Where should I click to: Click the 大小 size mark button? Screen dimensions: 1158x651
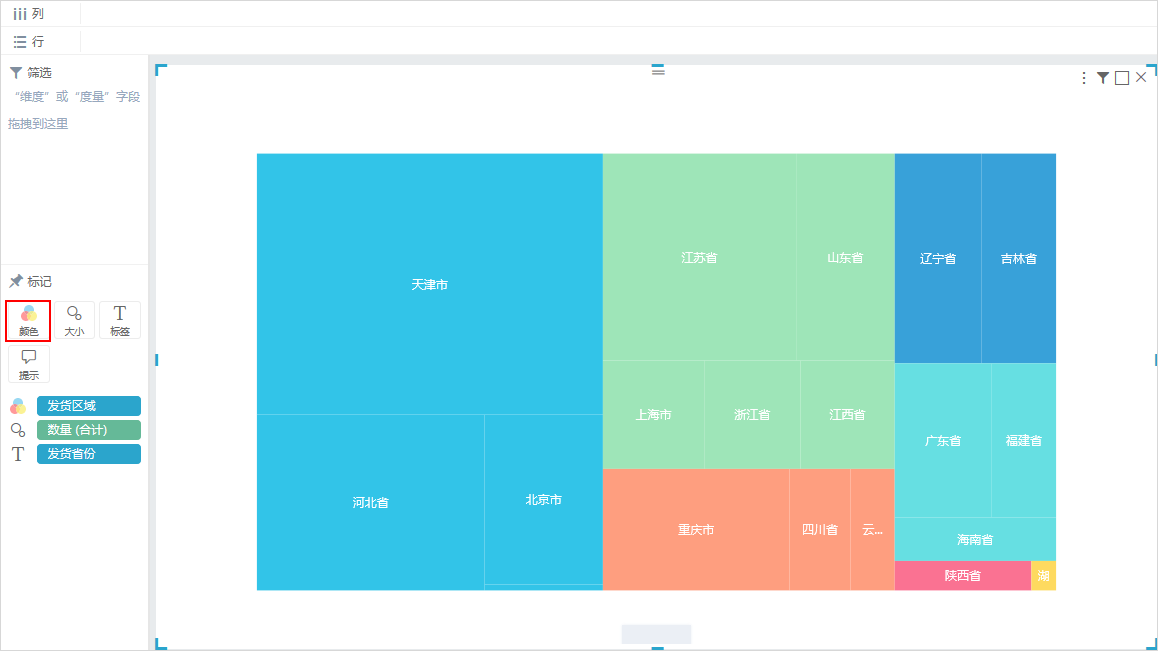[74, 321]
